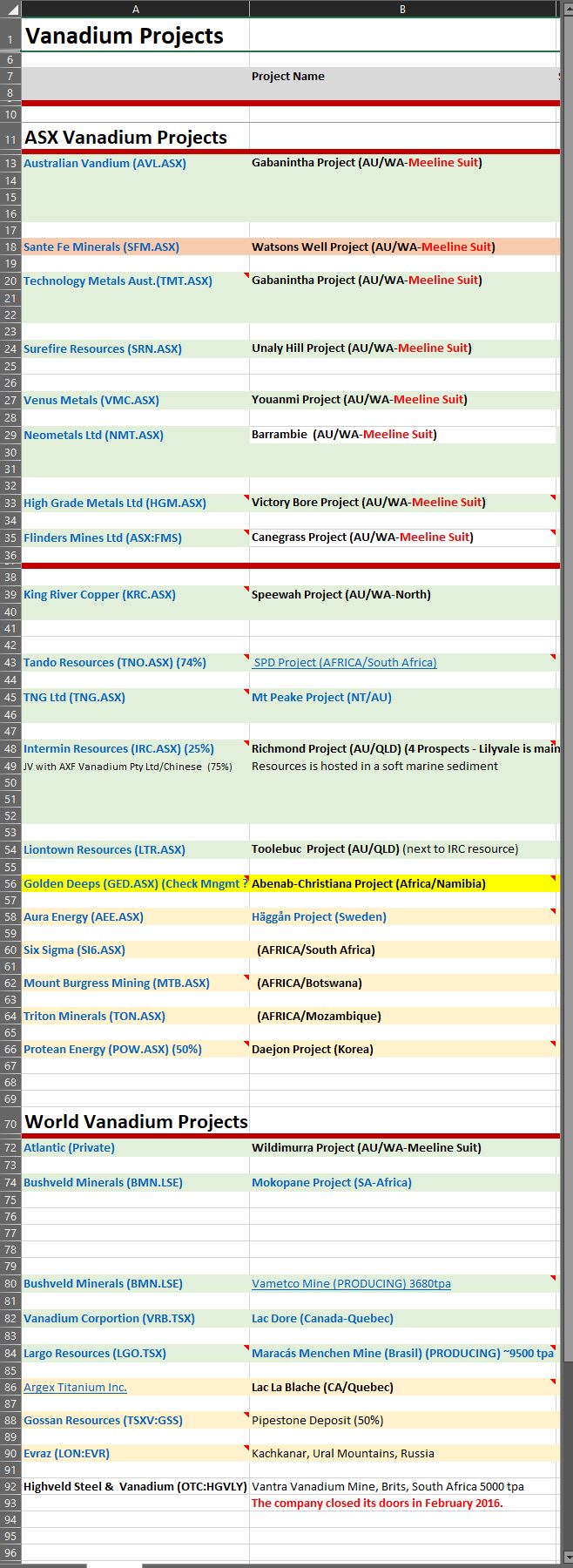The image size is (573, 1568).
Task: Select cell 'Barrambie (AU/WA-Meeline Suit)'
Action: tap(403, 435)
